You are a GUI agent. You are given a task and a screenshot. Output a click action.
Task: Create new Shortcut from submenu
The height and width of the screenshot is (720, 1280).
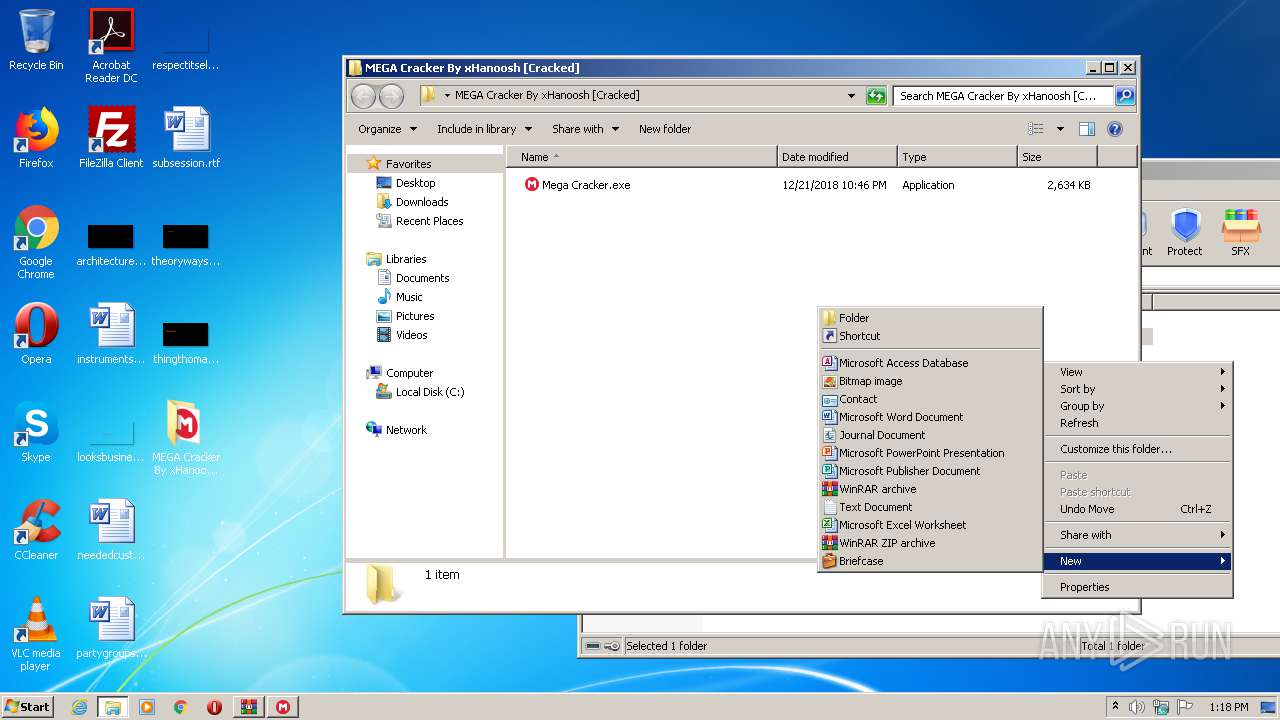[x=930, y=336]
